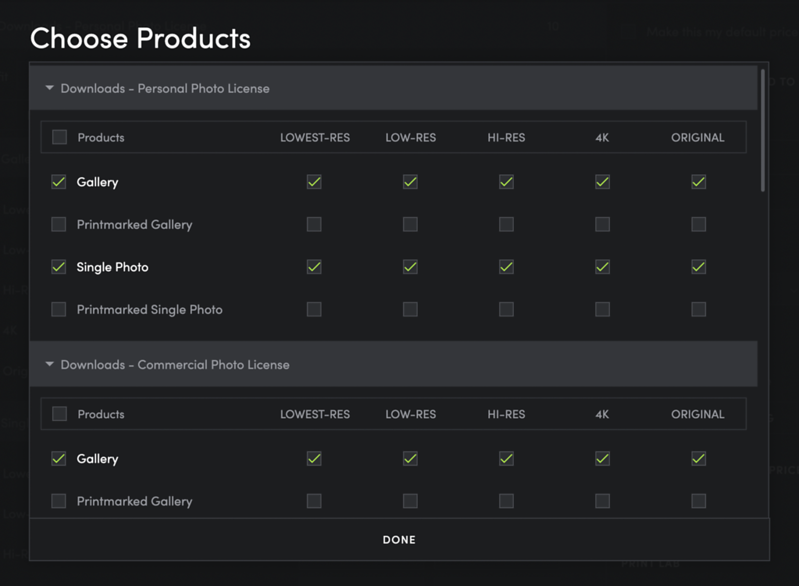This screenshot has width=799, height=586.
Task: Uncheck Commercial Gallery Original checkbox
Action: [699, 459]
